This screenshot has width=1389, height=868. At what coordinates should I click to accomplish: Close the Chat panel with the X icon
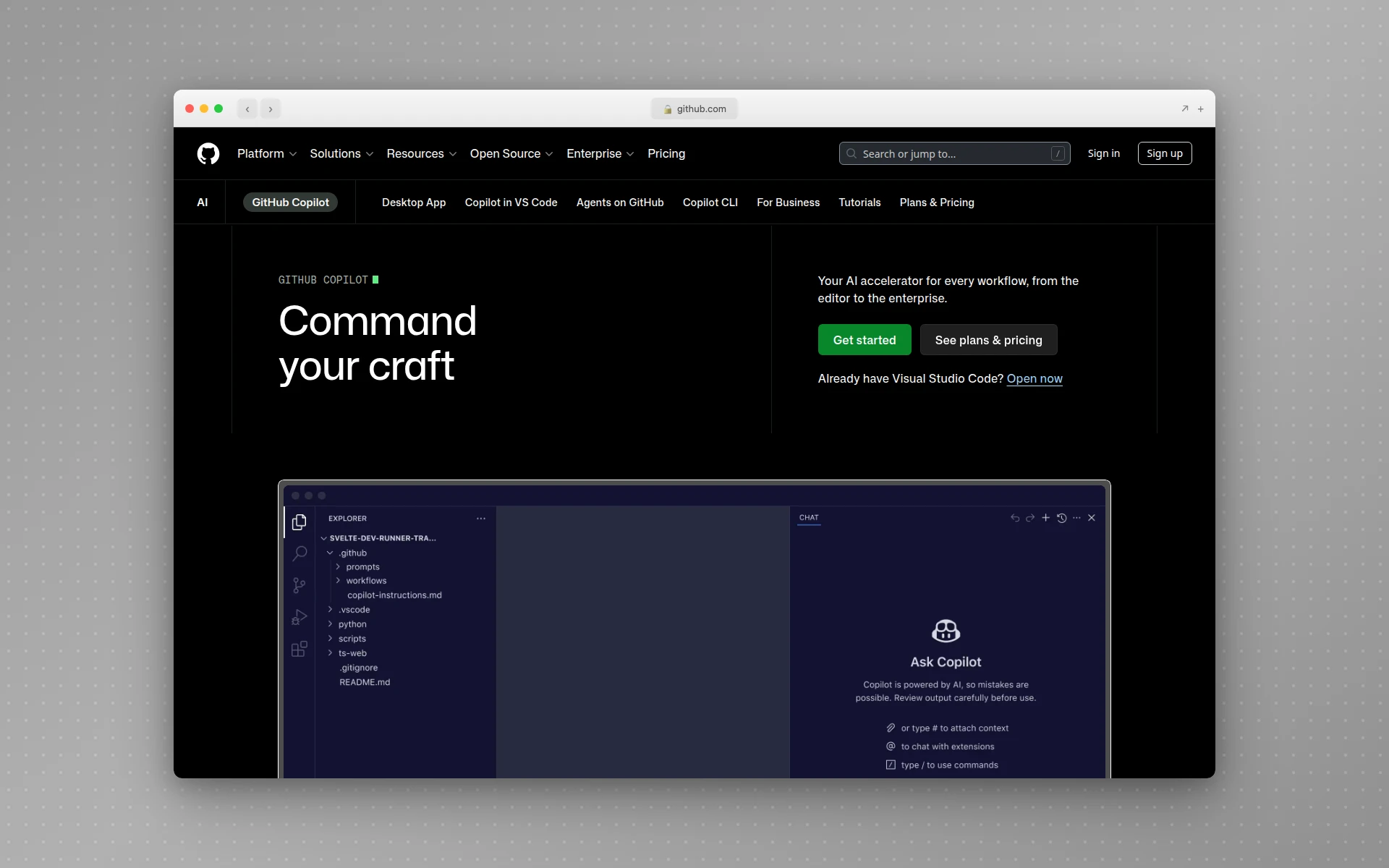click(1092, 518)
